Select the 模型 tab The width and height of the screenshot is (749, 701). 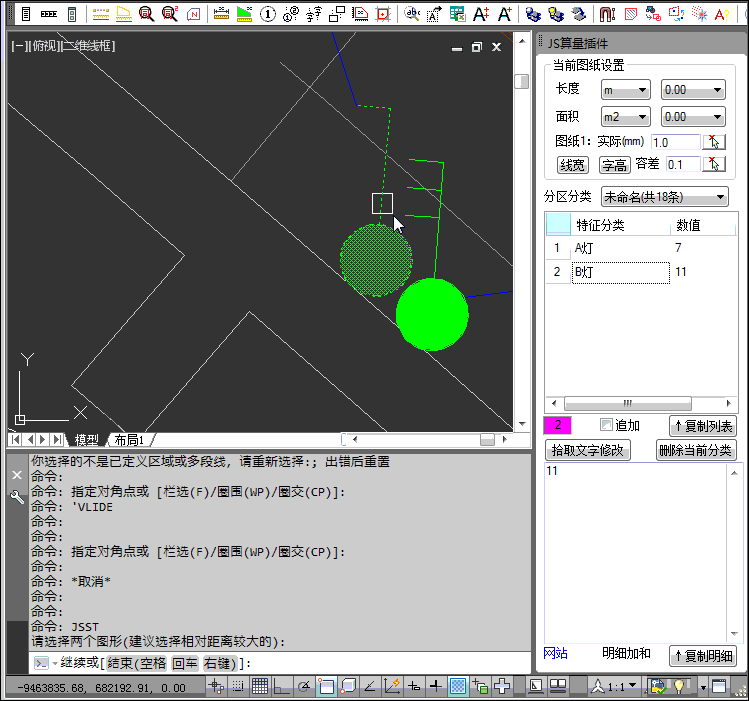(x=87, y=440)
